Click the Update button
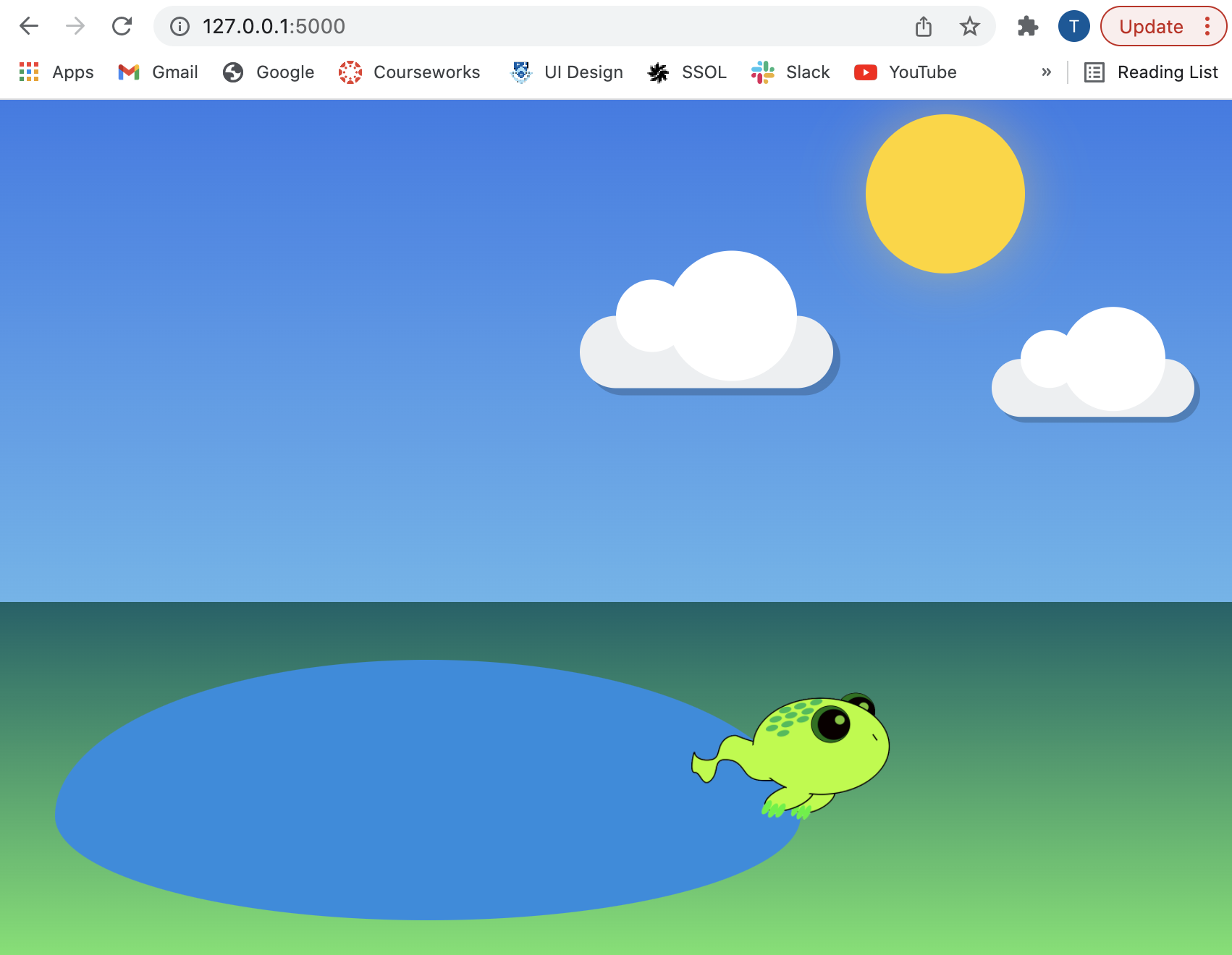Viewport: 1232px width, 955px height. [1151, 27]
